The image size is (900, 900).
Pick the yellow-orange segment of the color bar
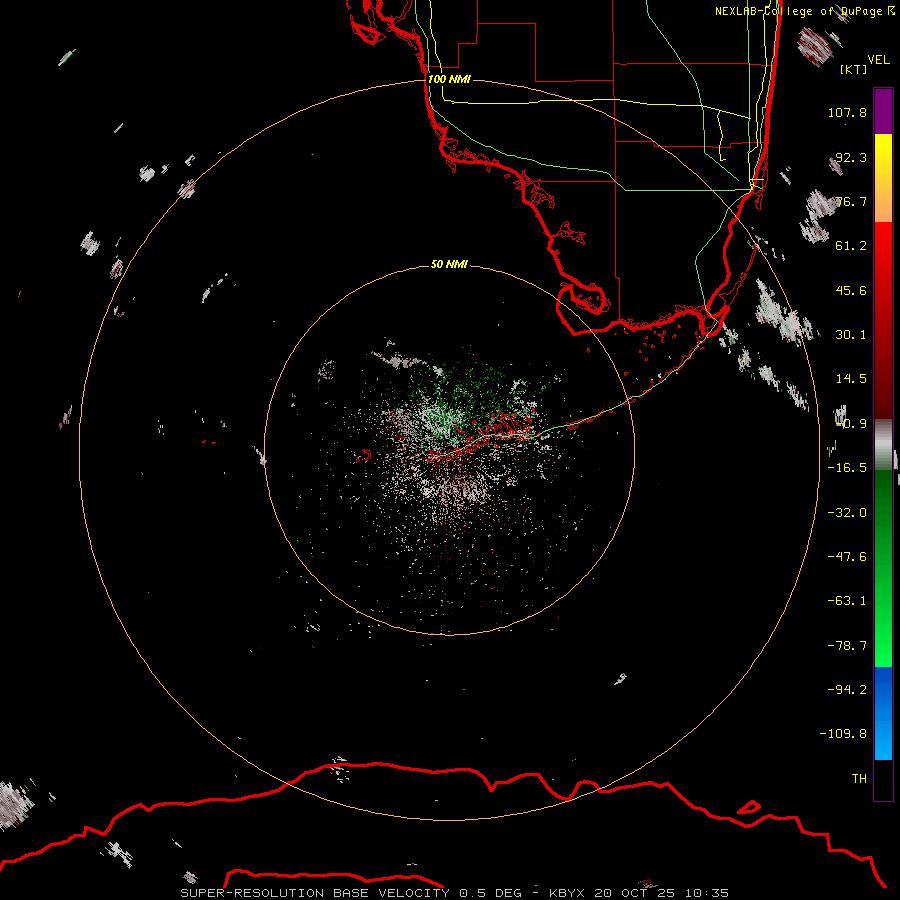pos(883,178)
